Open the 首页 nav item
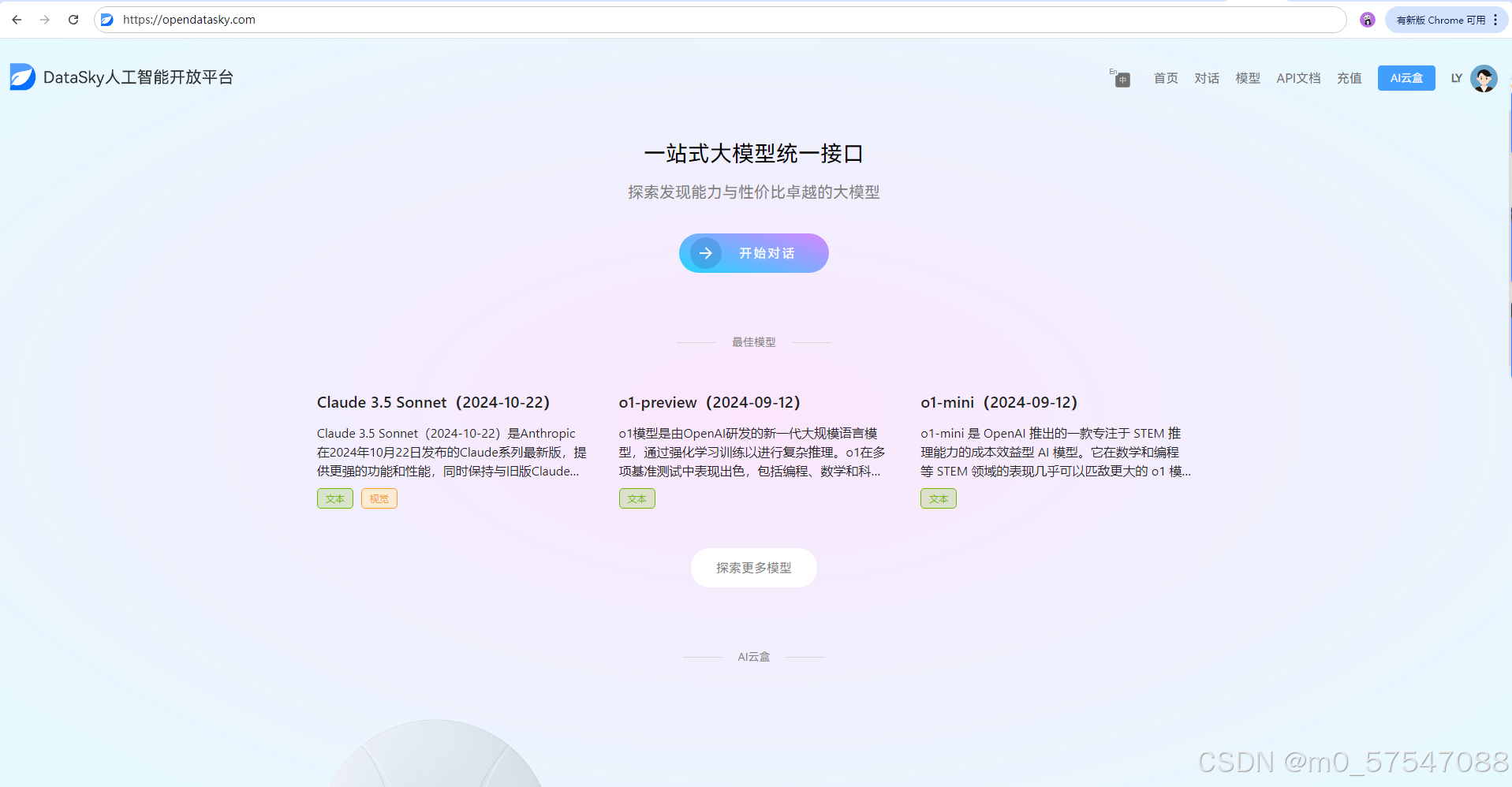Screen dimensions: 1512x787 tap(1166, 78)
